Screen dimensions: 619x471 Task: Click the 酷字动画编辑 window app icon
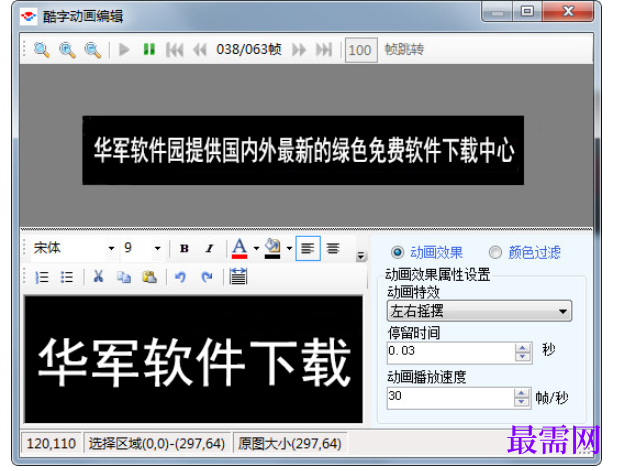(28, 17)
